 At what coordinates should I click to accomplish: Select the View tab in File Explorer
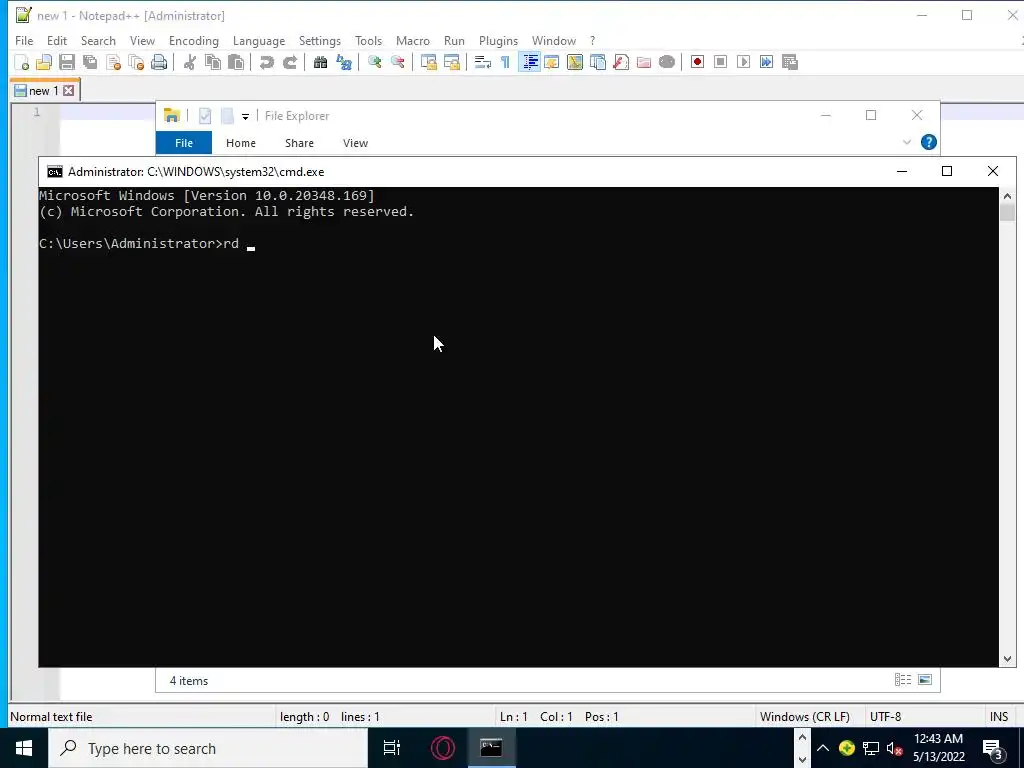(x=355, y=143)
